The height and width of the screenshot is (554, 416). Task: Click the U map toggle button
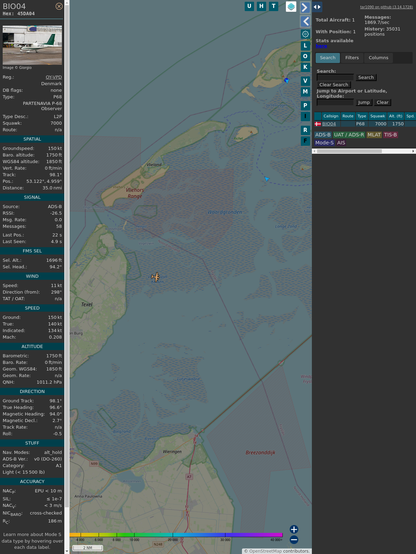pyautogui.click(x=249, y=6)
